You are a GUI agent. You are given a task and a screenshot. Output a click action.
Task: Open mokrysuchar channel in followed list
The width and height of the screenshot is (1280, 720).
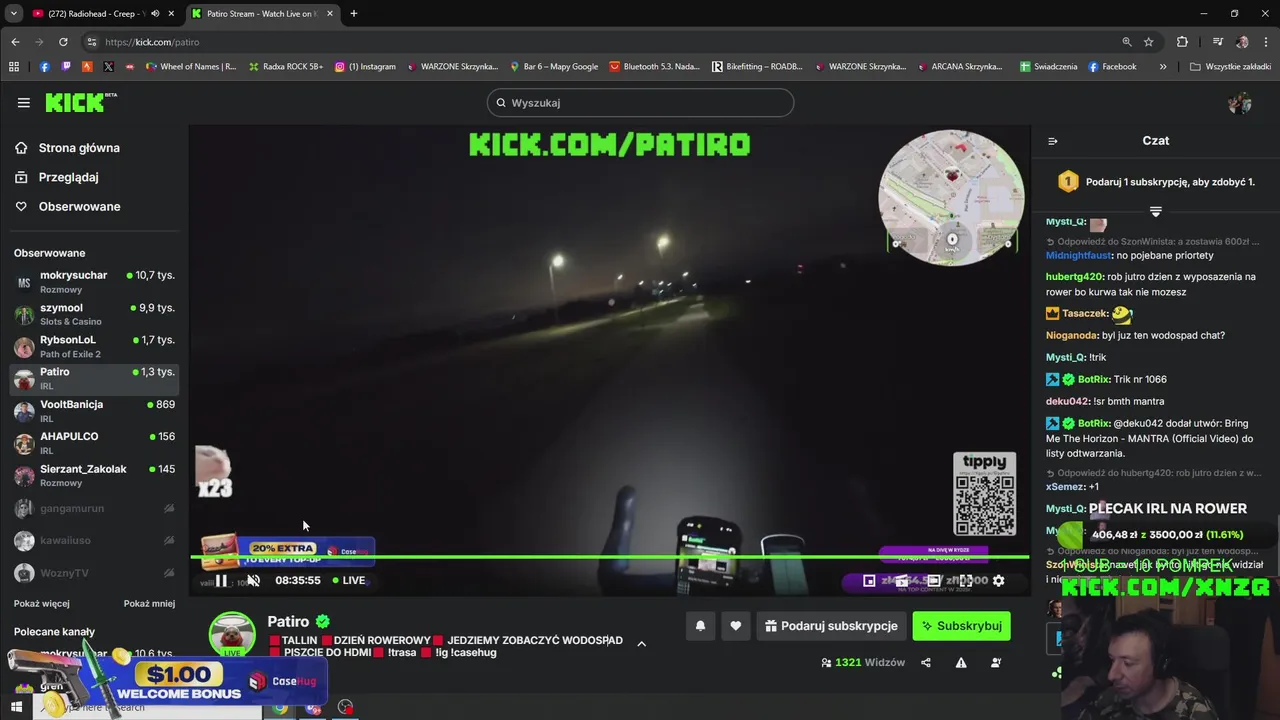94,282
